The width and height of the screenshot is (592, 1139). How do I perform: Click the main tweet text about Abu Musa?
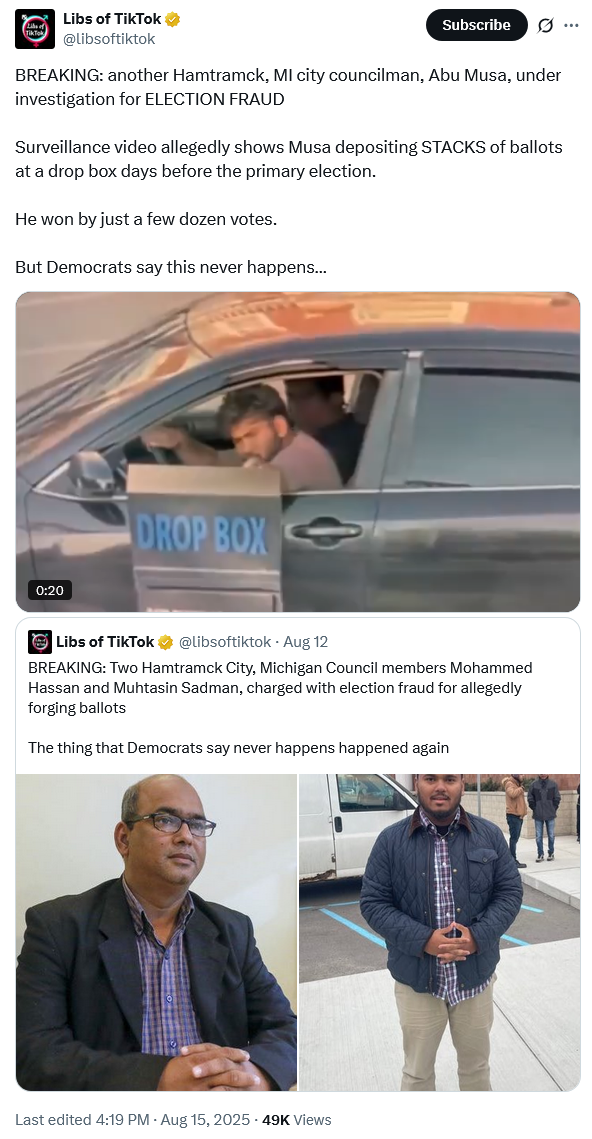[x=289, y=171]
